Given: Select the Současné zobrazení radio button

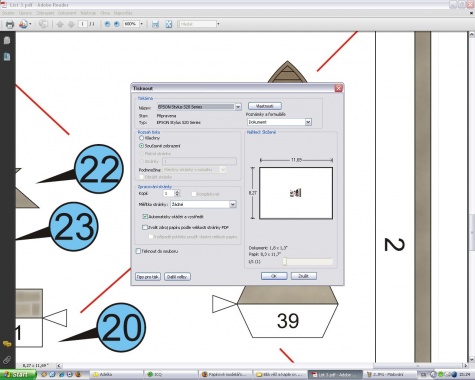Looking at the screenshot, I should point(141,146).
